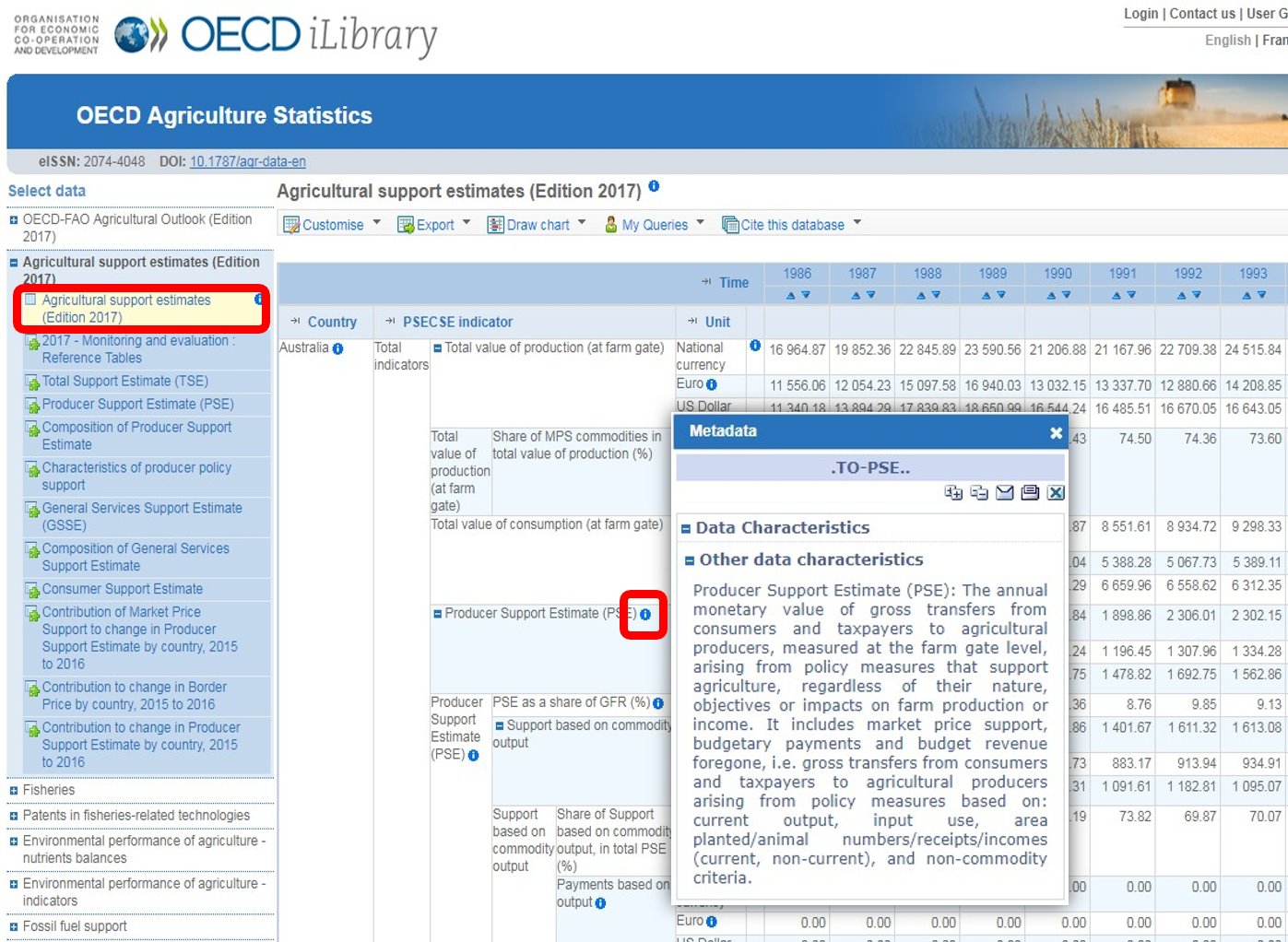Image resolution: width=1288 pixels, height=942 pixels.
Task: Collapse Support based on commodity output group
Action: [500, 726]
